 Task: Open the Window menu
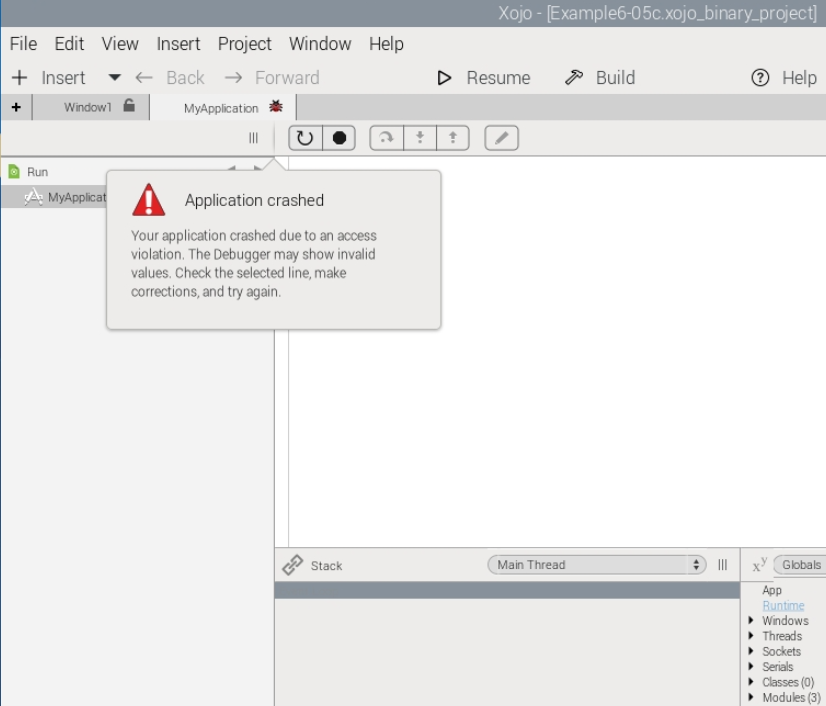click(320, 44)
